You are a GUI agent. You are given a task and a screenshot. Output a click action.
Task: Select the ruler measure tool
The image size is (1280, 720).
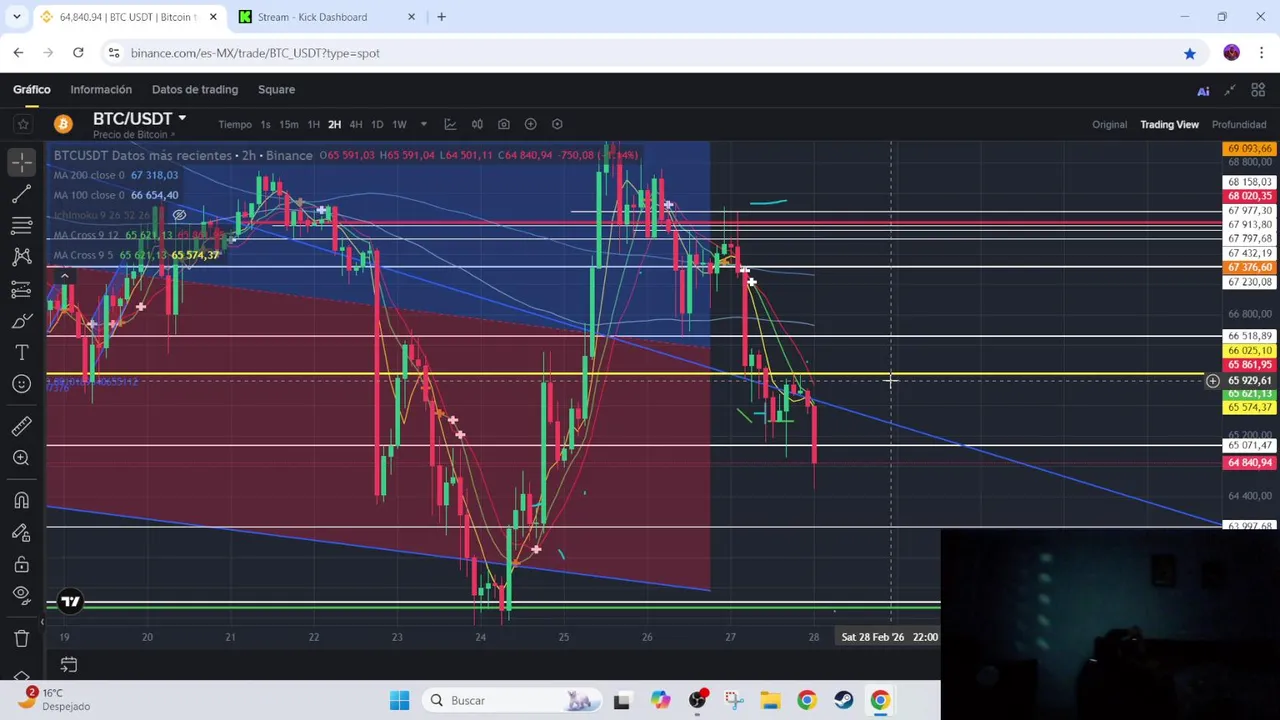[x=22, y=427]
